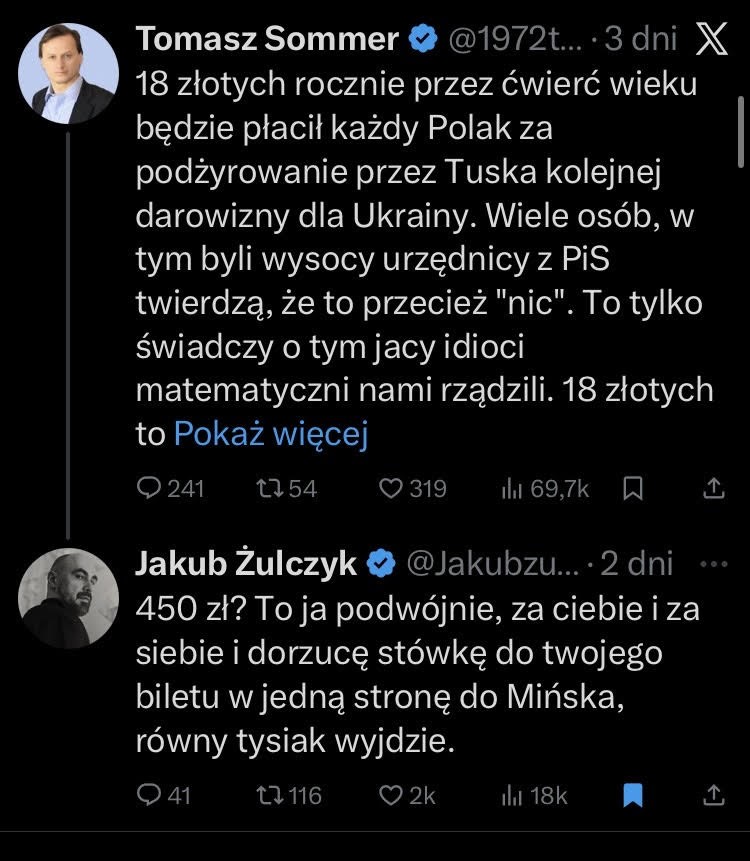
Task: Remove bookmark from Żulczyk's reply
Action: click(632, 795)
